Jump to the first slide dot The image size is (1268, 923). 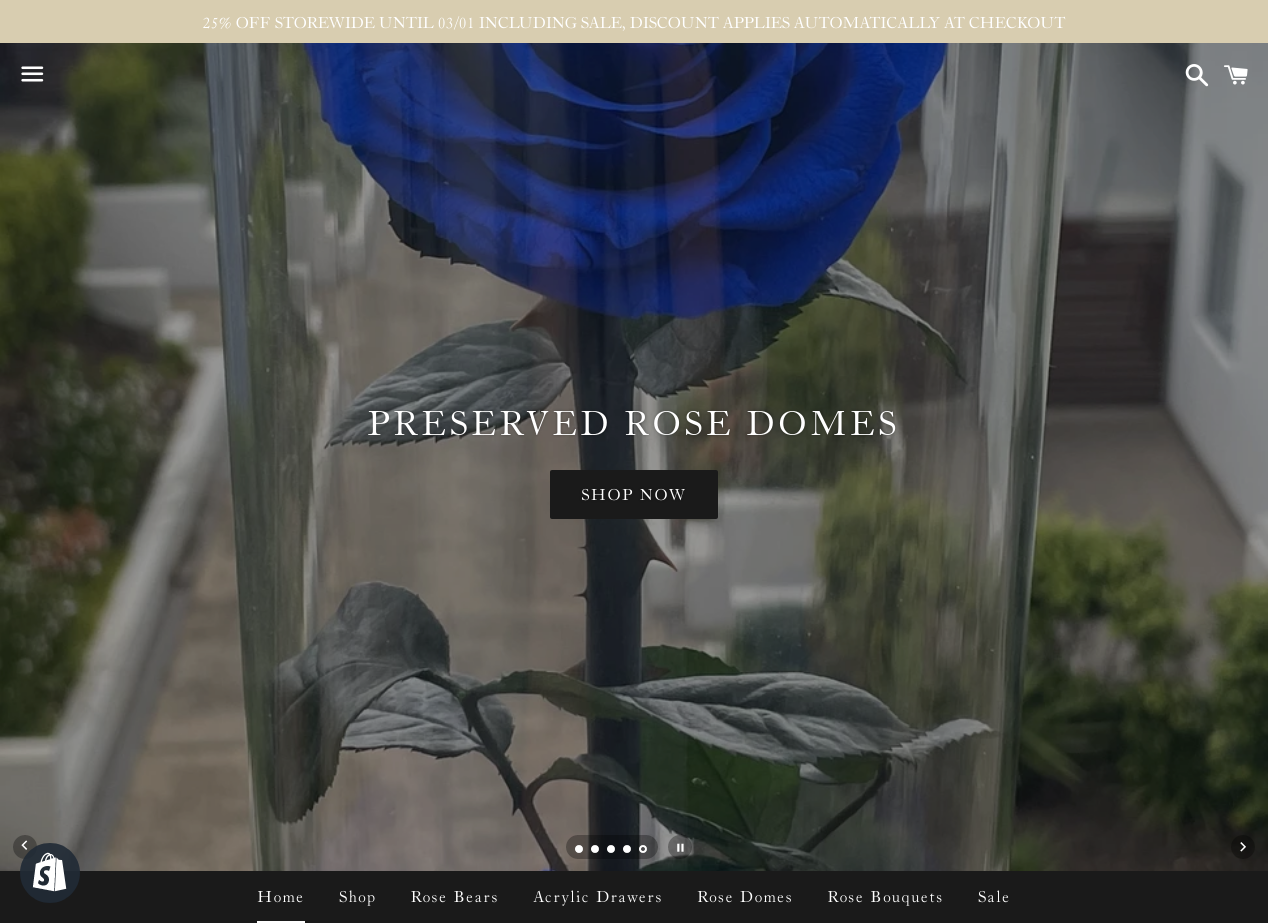[x=579, y=849]
